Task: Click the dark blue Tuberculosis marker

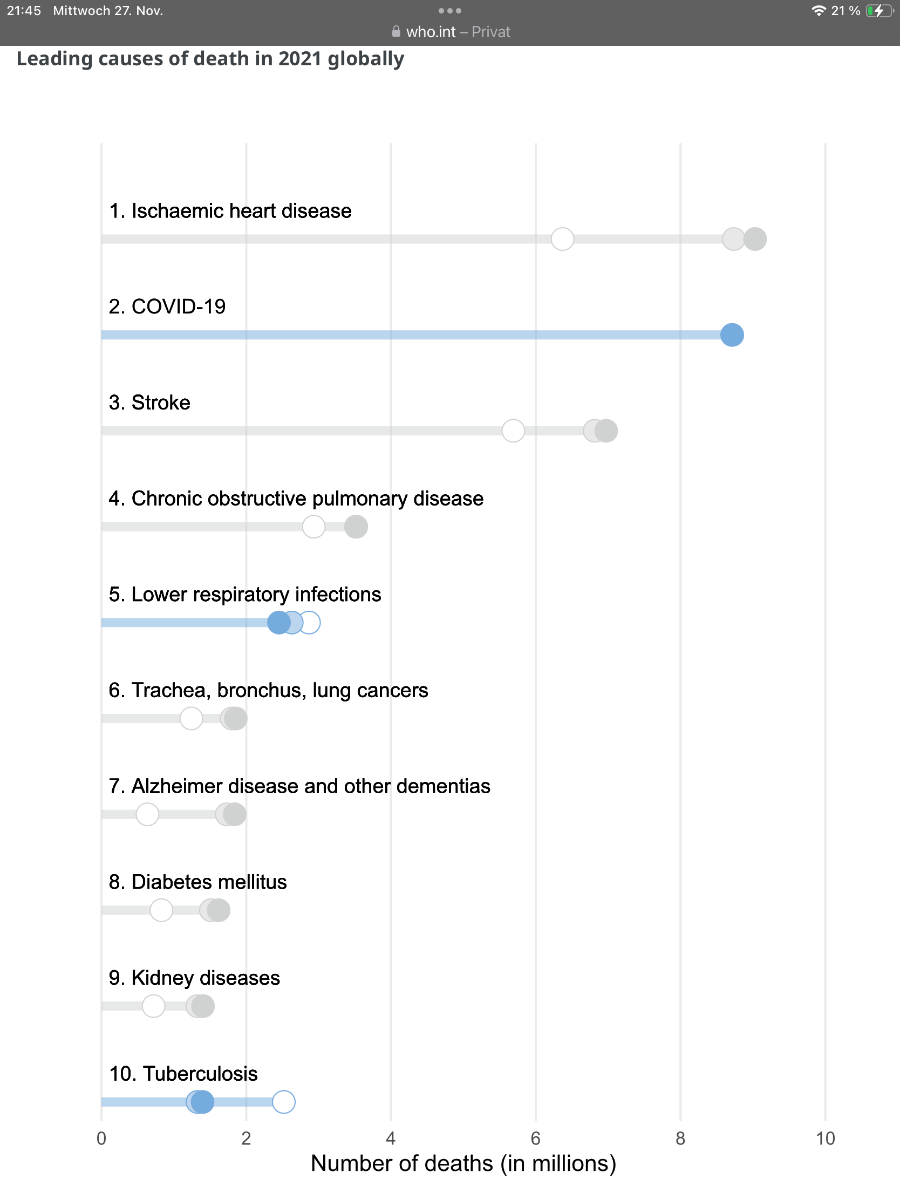Action: click(x=202, y=1102)
